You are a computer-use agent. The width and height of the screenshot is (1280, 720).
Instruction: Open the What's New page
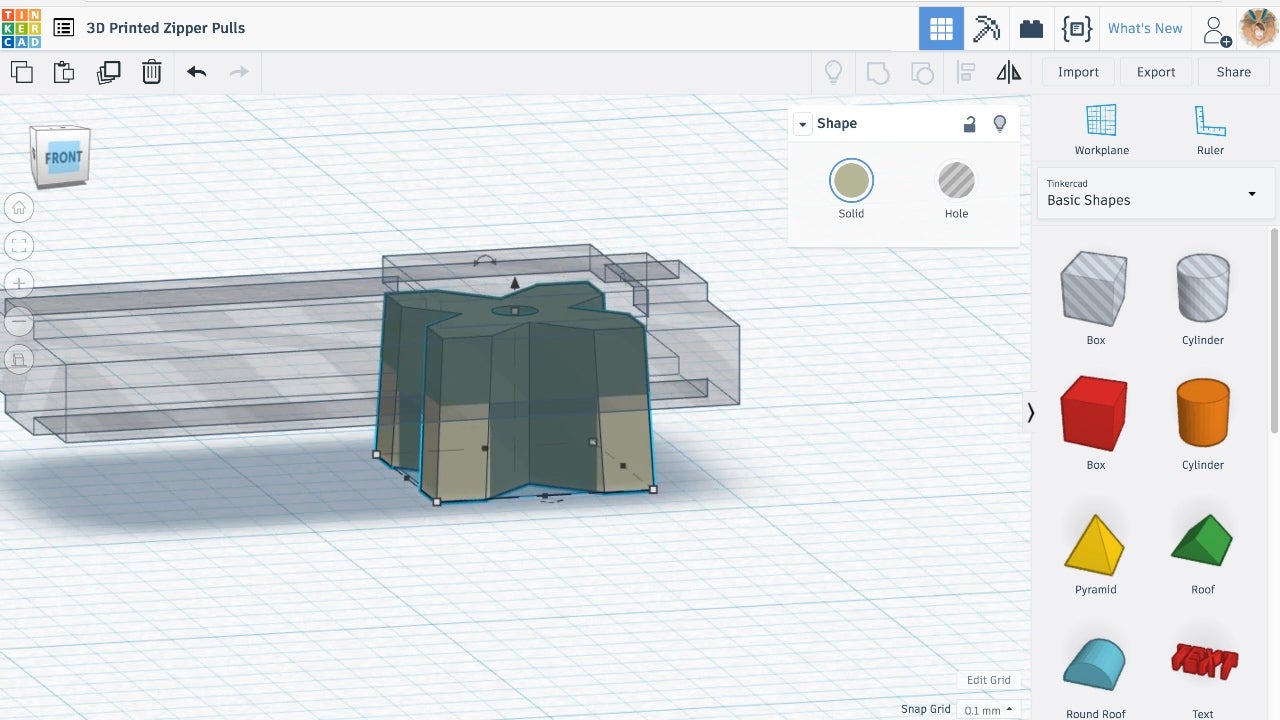[1144, 28]
